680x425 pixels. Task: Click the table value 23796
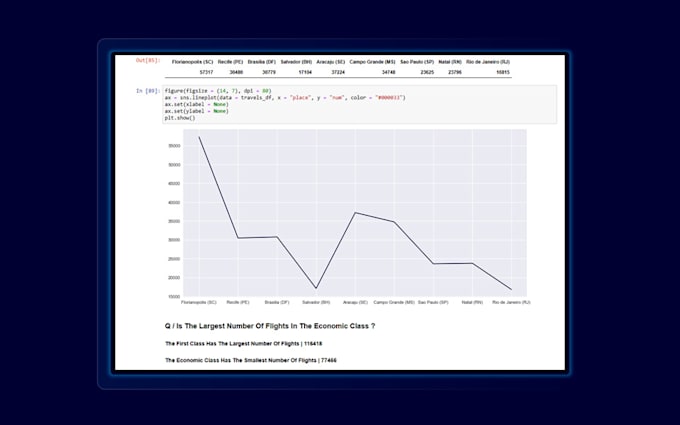[454, 72]
